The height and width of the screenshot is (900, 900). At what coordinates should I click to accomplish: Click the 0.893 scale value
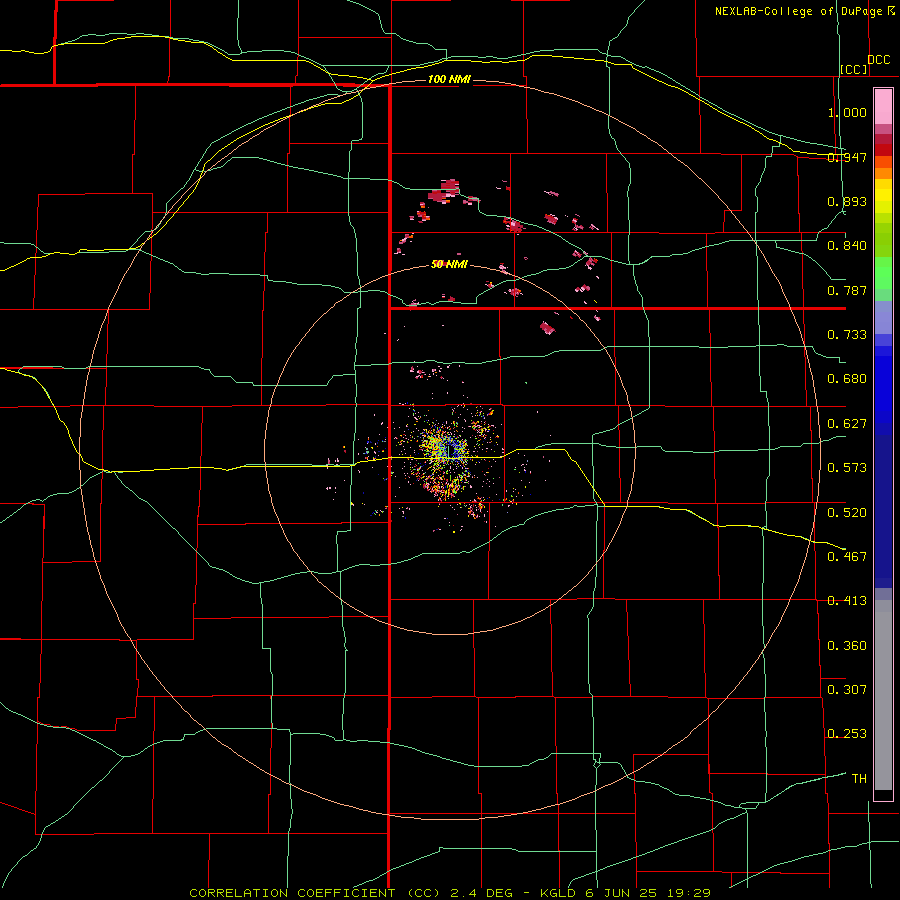click(x=847, y=201)
